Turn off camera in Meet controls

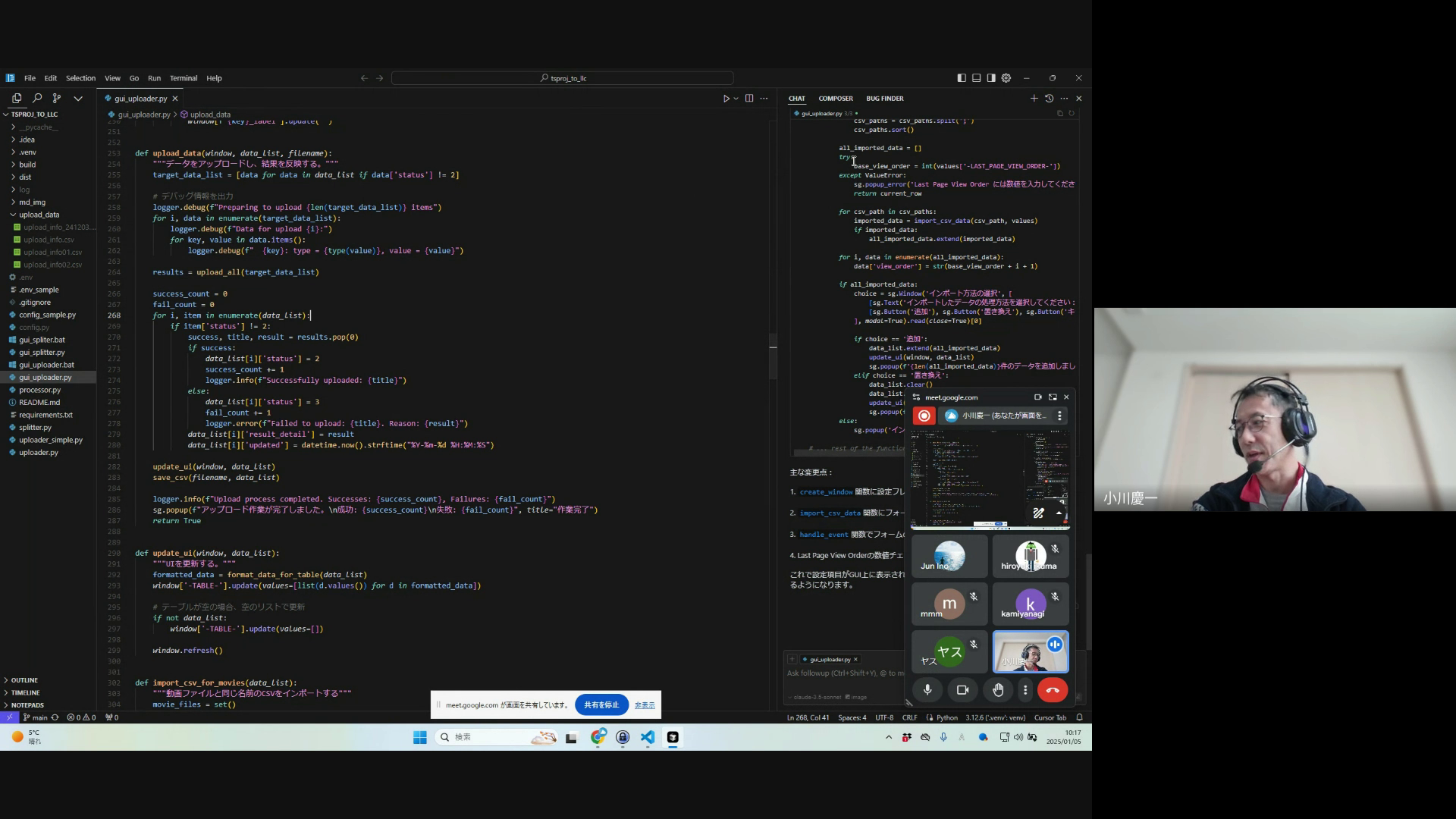click(x=962, y=690)
